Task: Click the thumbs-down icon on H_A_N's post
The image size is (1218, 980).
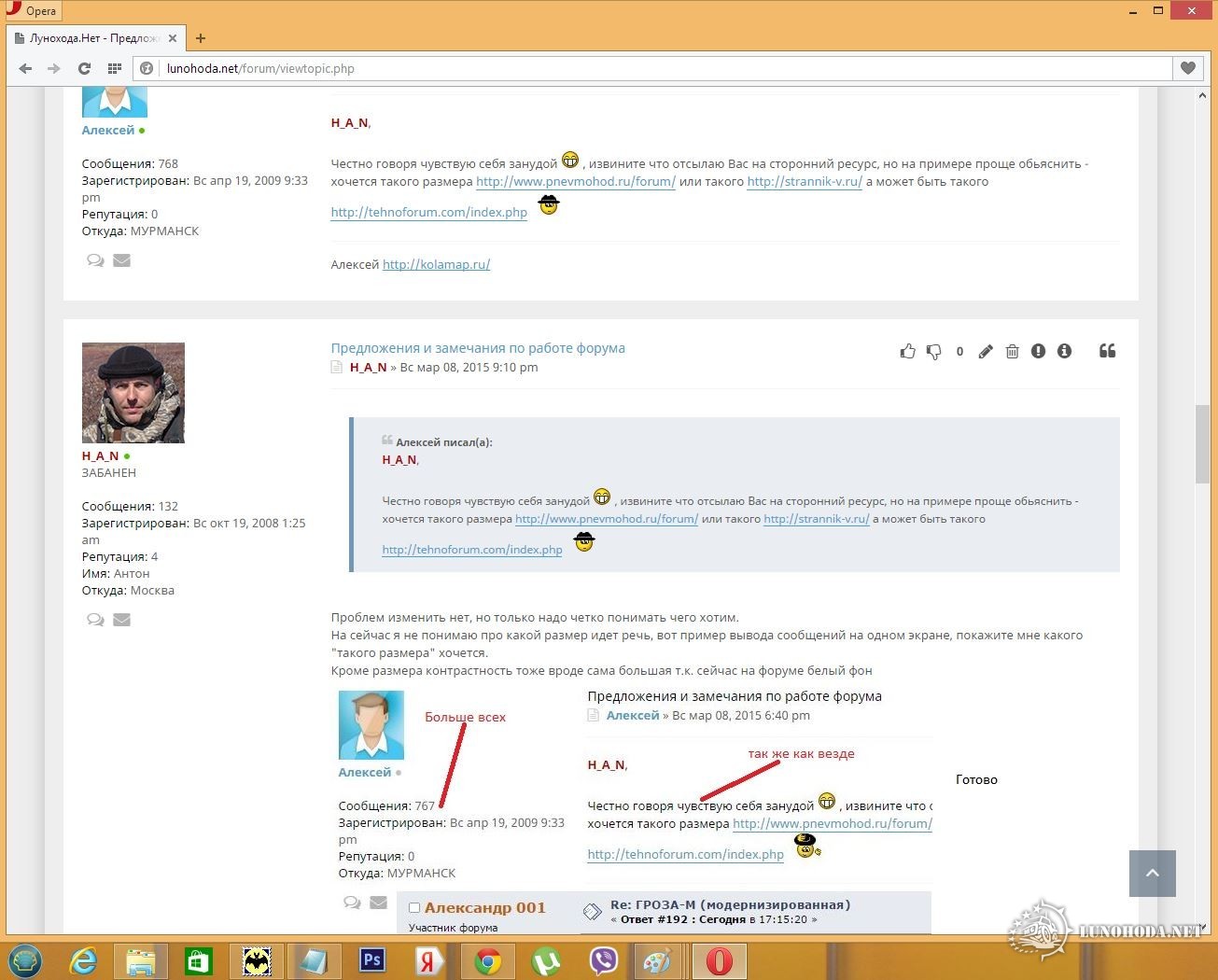Action: click(x=933, y=352)
